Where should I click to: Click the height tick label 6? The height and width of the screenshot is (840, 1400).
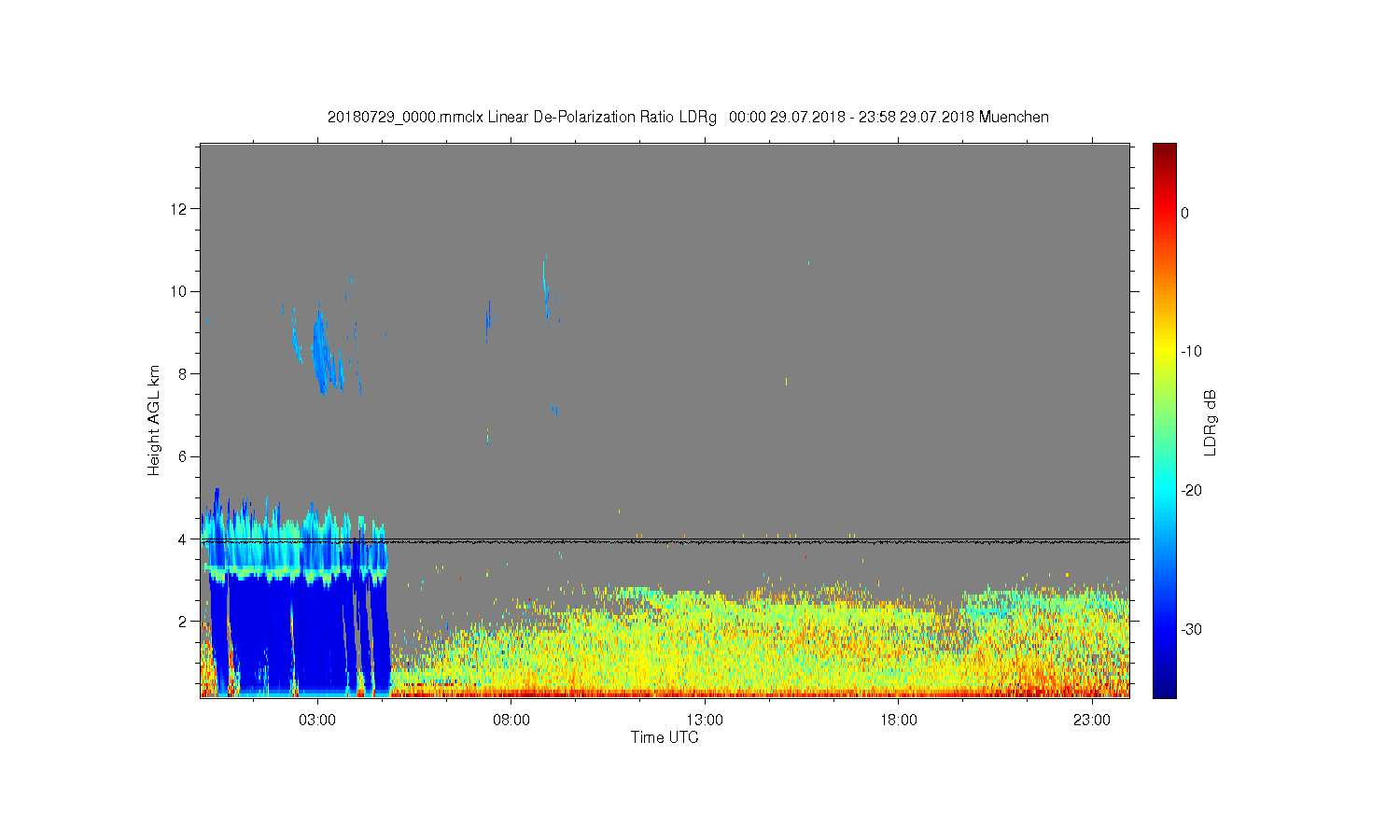point(182,456)
